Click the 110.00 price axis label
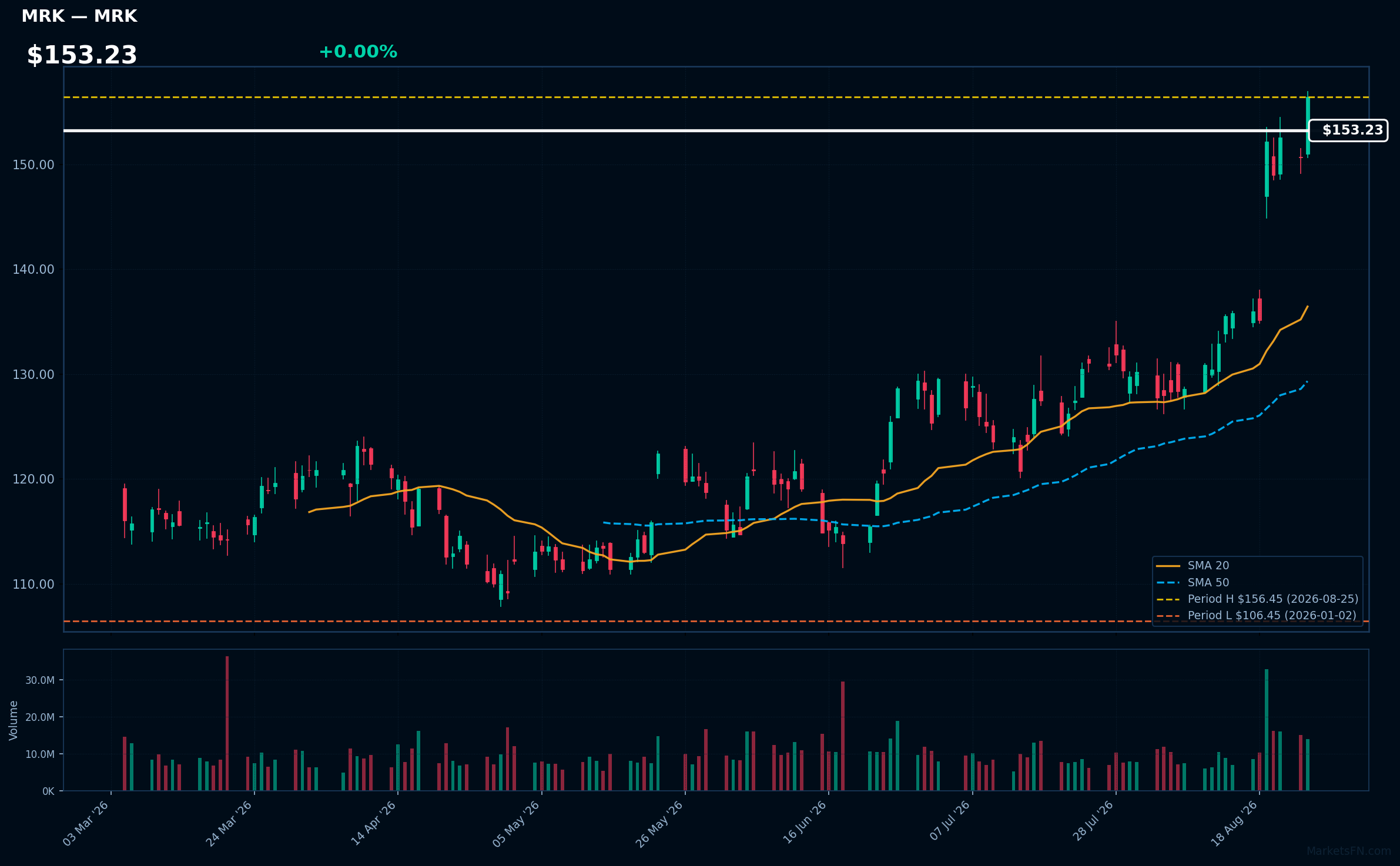This screenshot has width=1400, height=866. click(x=34, y=585)
